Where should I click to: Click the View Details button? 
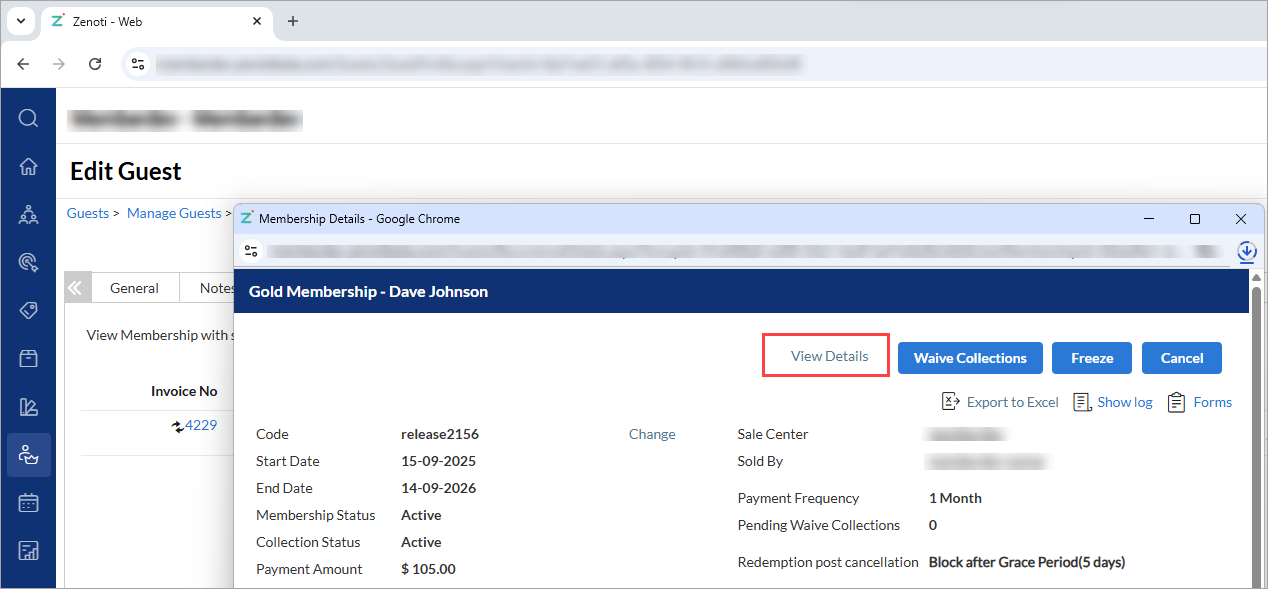coord(829,357)
